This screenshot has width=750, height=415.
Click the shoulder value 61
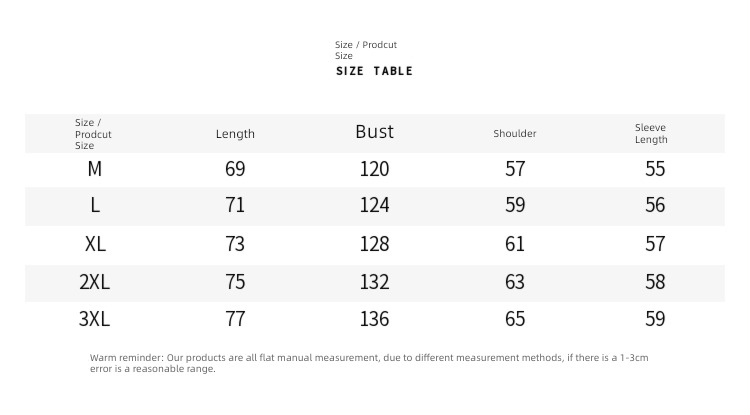(x=515, y=244)
